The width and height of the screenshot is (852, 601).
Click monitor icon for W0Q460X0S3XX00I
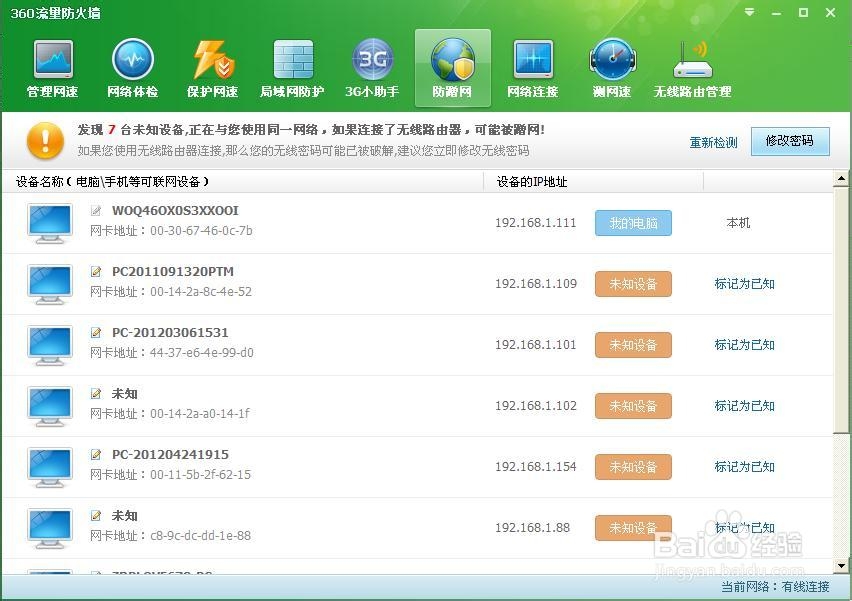tap(50, 223)
